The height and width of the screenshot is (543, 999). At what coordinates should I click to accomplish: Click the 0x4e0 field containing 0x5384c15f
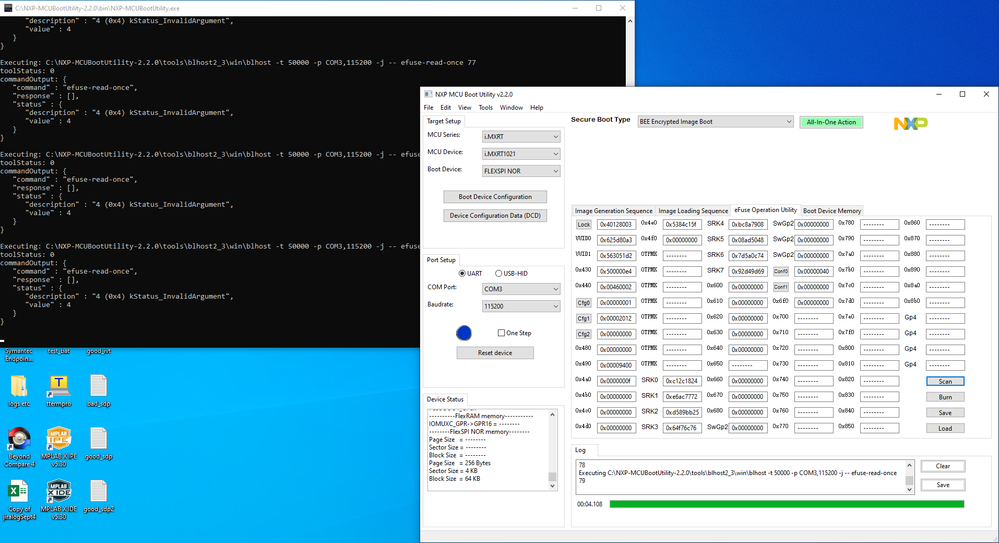(682, 224)
